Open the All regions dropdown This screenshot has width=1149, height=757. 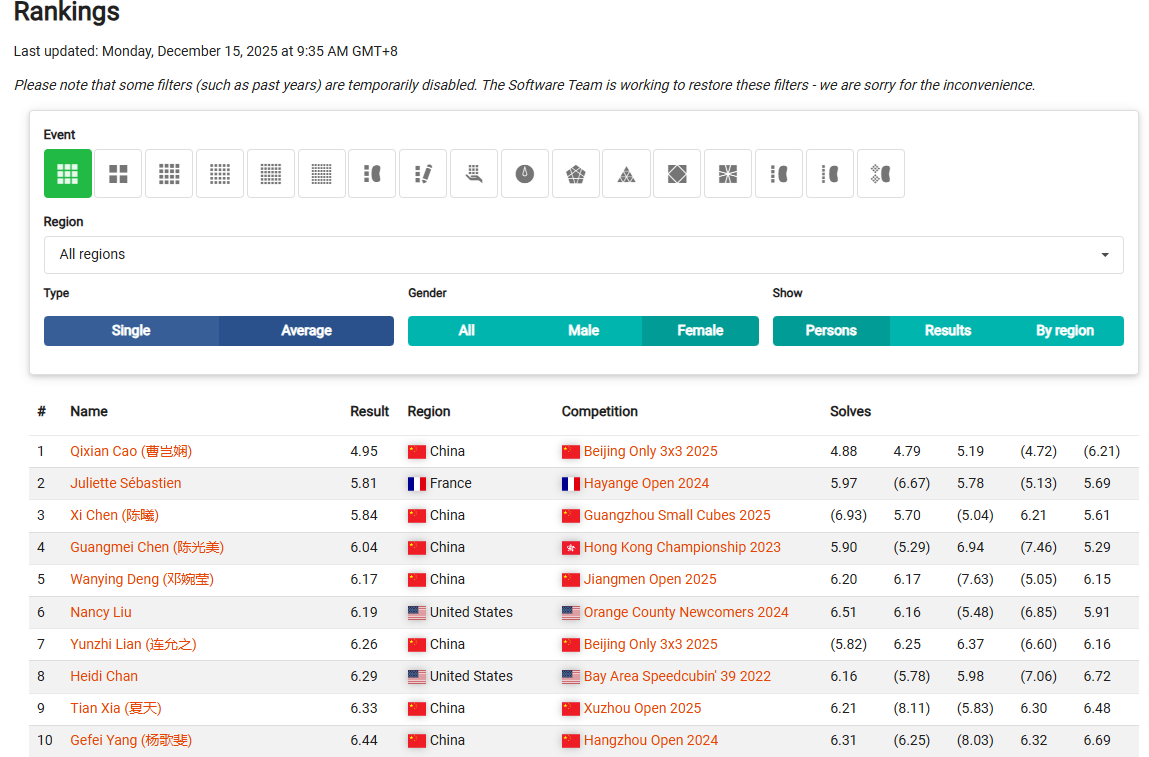click(583, 255)
